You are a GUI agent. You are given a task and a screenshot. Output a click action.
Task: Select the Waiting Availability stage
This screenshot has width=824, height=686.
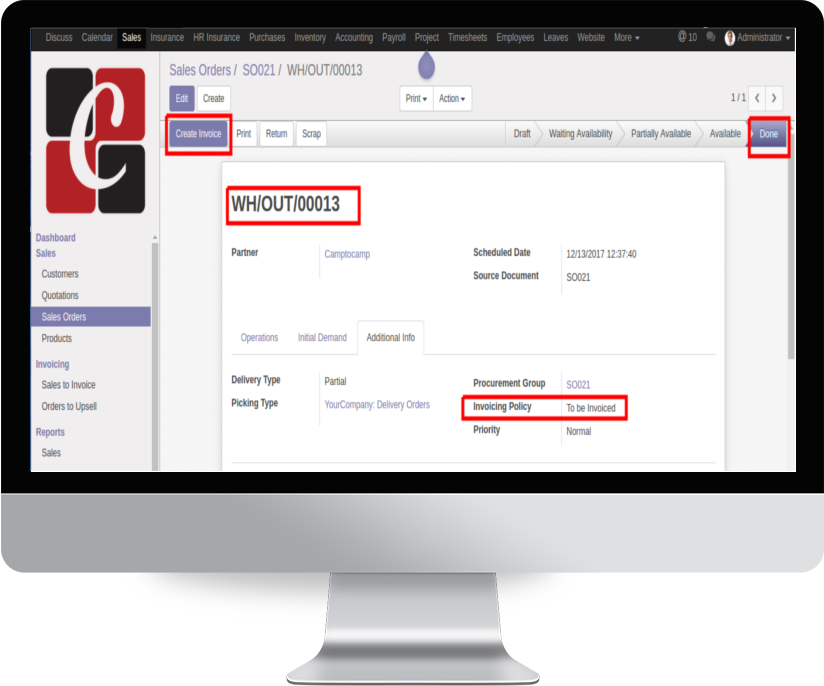(x=581, y=134)
